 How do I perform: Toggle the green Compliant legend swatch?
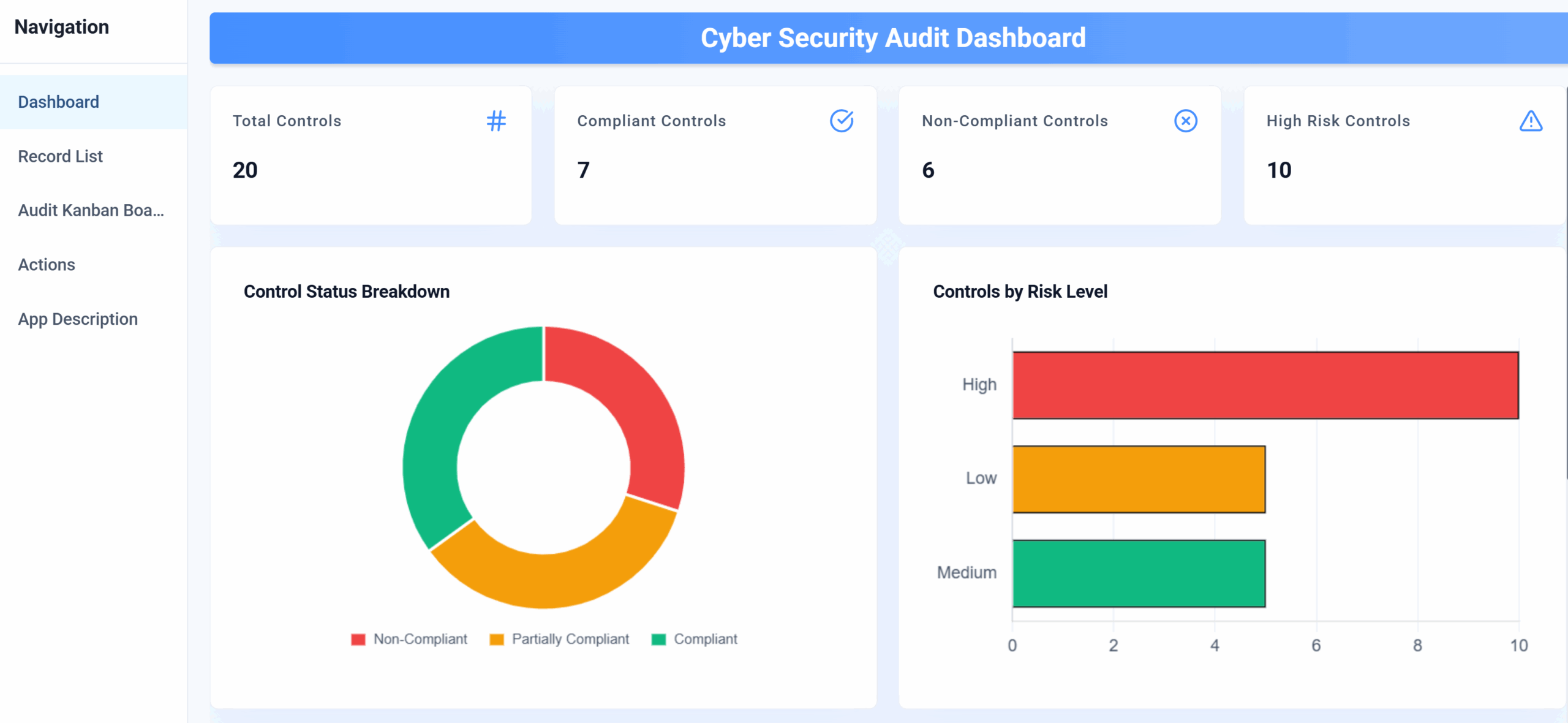click(x=659, y=639)
